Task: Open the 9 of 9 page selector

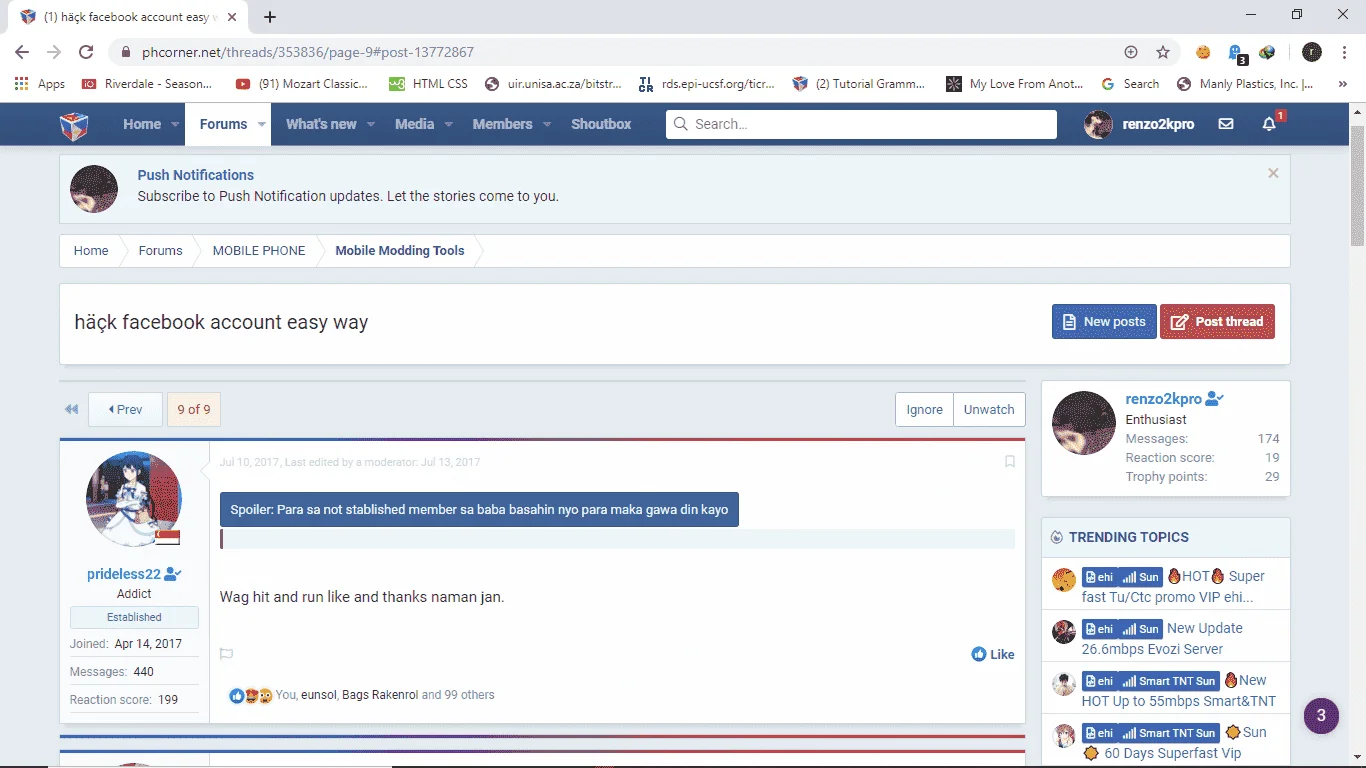Action: click(x=194, y=409)
